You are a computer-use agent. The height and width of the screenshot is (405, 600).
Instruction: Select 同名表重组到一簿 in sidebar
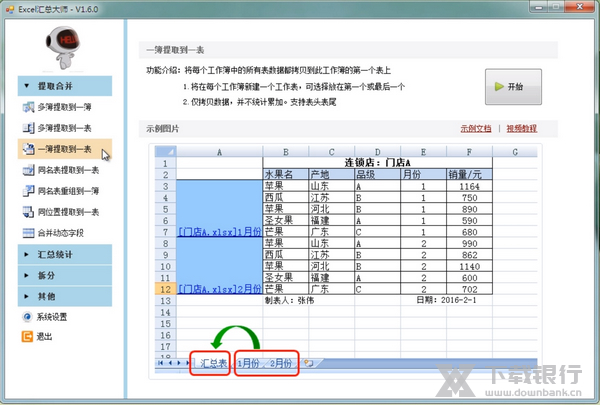65,191
